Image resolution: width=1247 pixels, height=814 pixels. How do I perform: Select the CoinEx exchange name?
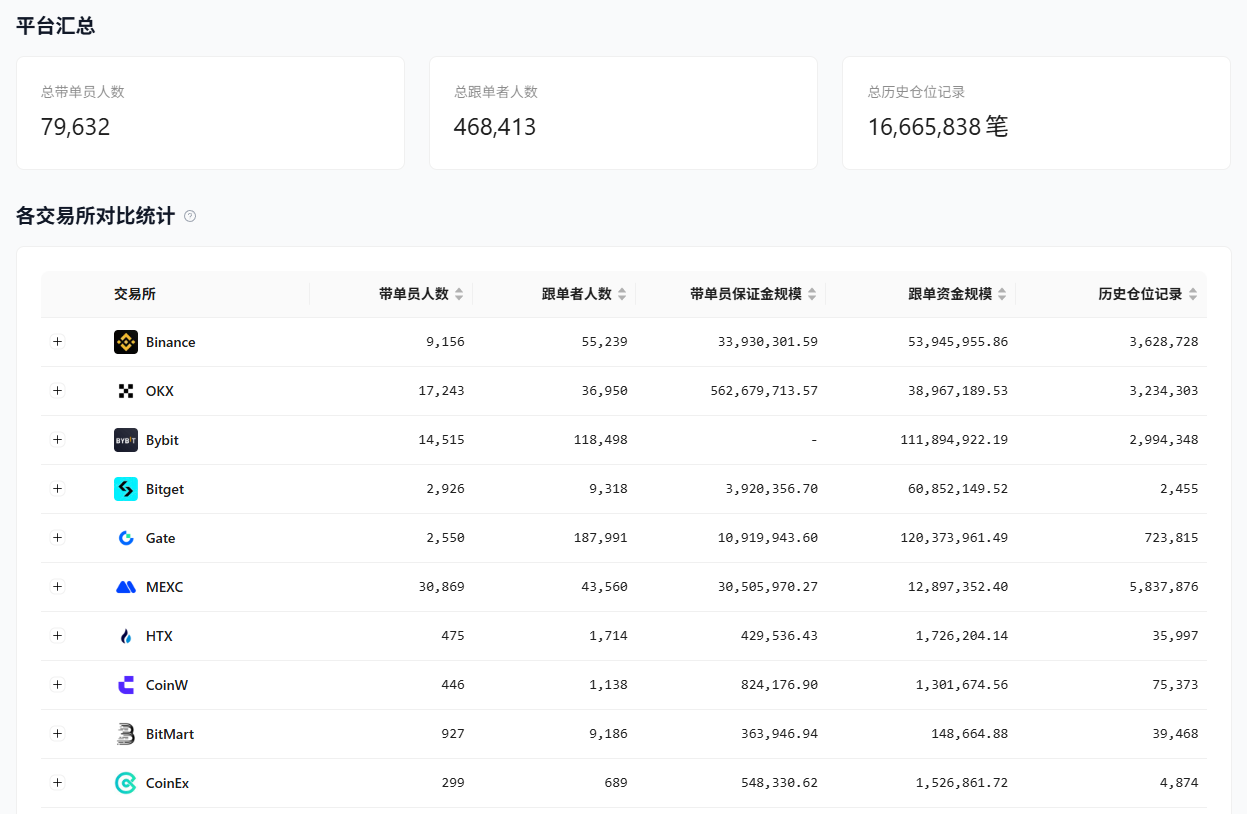(x=168, y=783)
